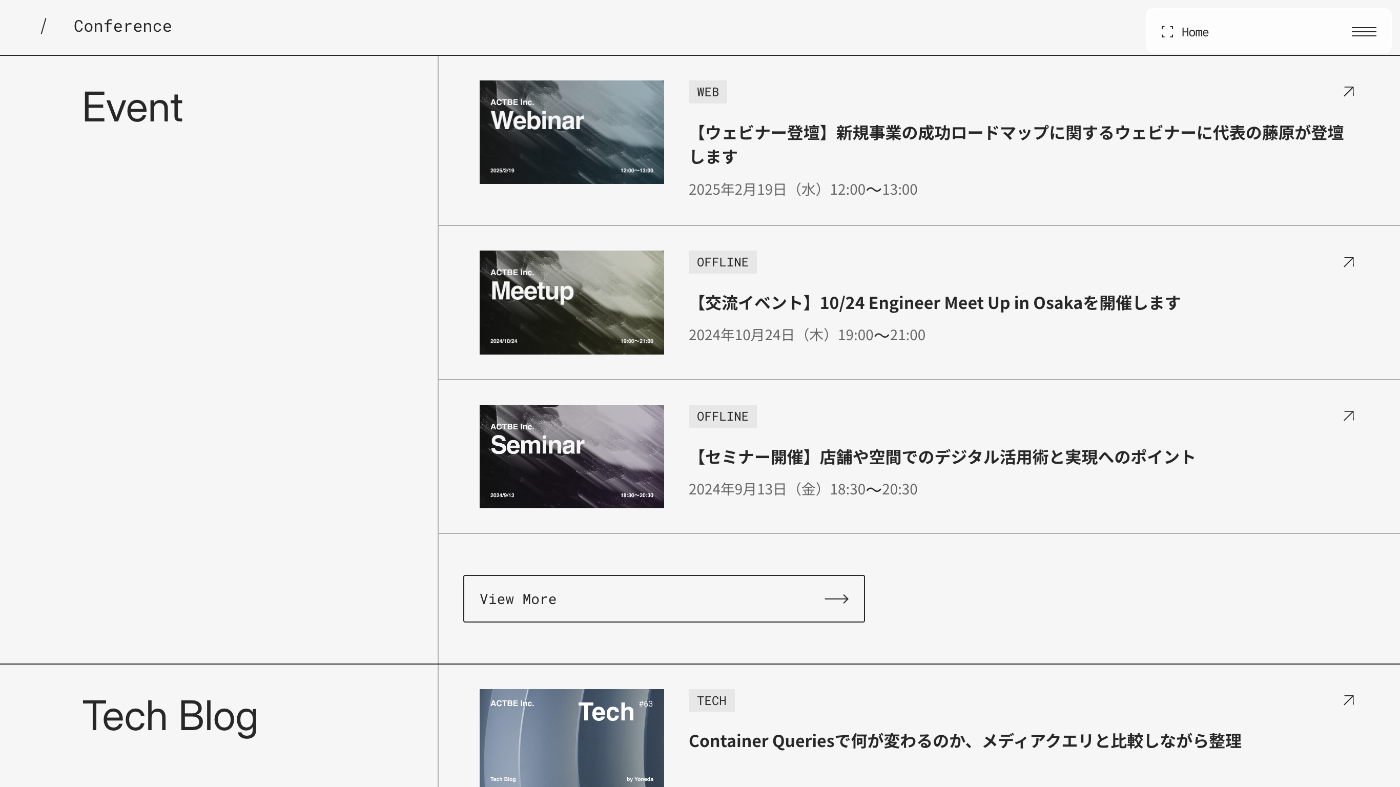This screenshot has height=787, width=1400.
Task: Open the ウェビナー登壇 event title link
Action: tap(1016, 144)
